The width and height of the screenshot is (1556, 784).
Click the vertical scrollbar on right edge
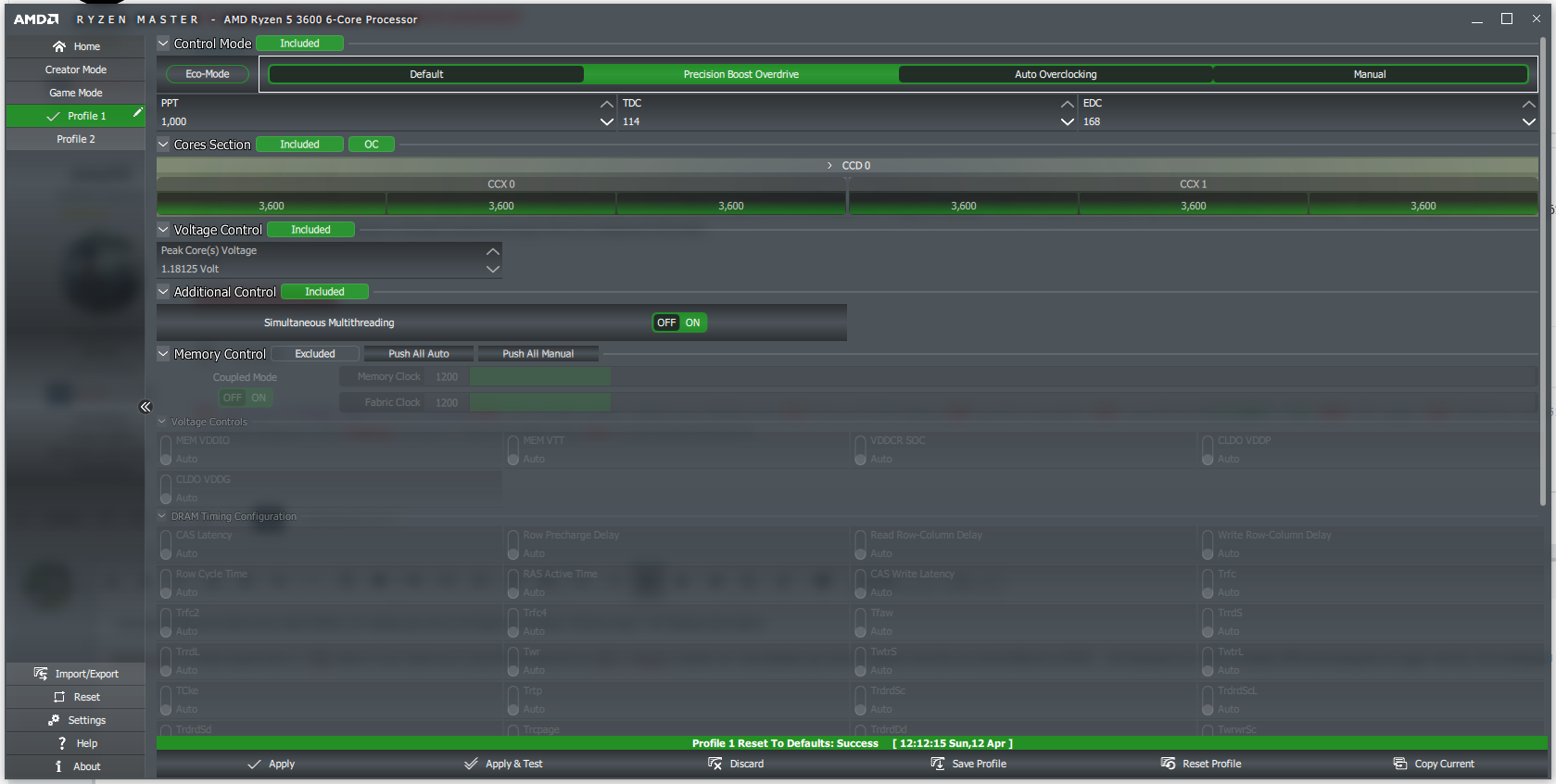click(x=1543, y=271)
